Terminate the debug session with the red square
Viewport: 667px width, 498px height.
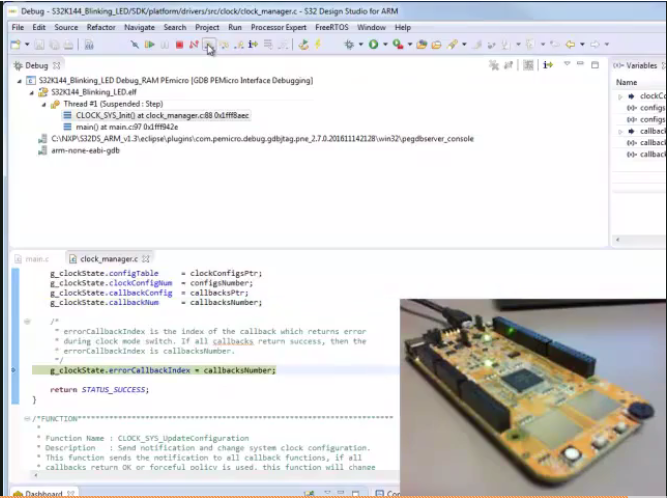click(x=180, y=44)
